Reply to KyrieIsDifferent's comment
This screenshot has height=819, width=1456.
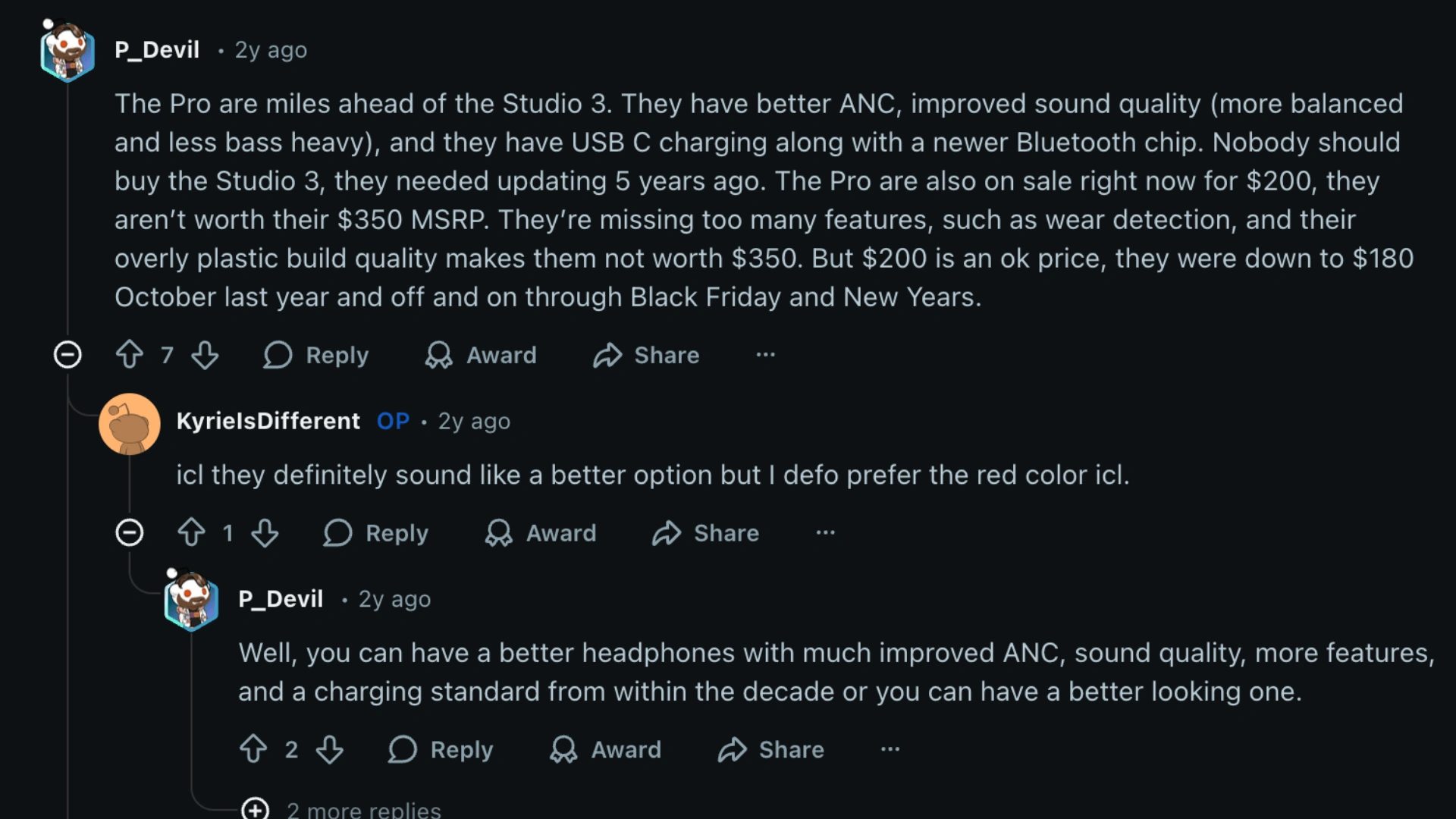(x=375, y=533)
